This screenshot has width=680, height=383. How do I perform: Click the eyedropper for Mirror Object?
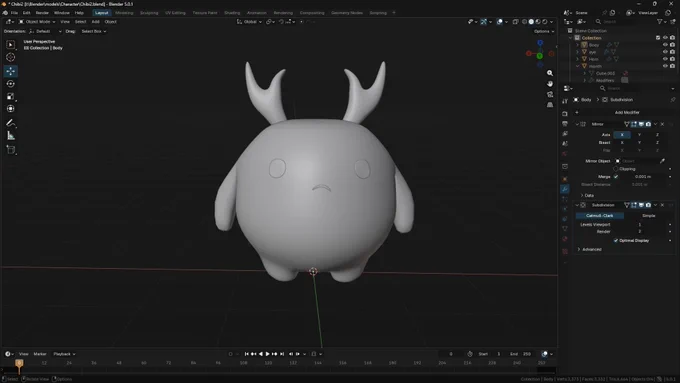[x=662, y=161]
